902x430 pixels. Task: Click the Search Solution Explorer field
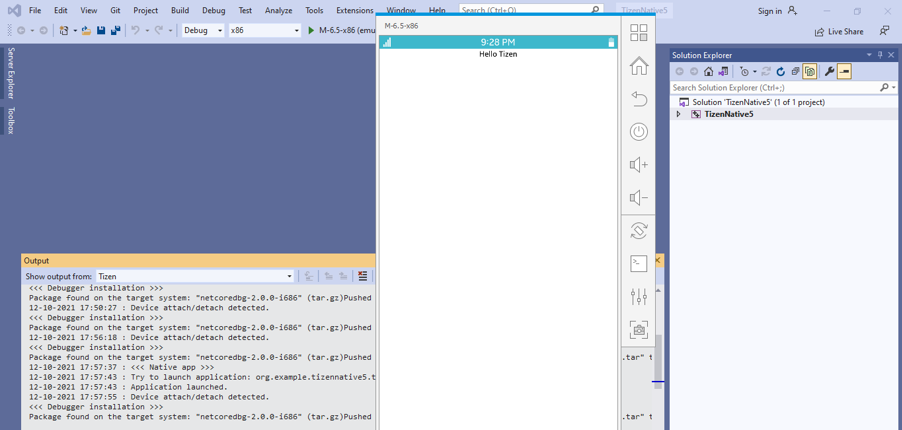tap(774, 88)
